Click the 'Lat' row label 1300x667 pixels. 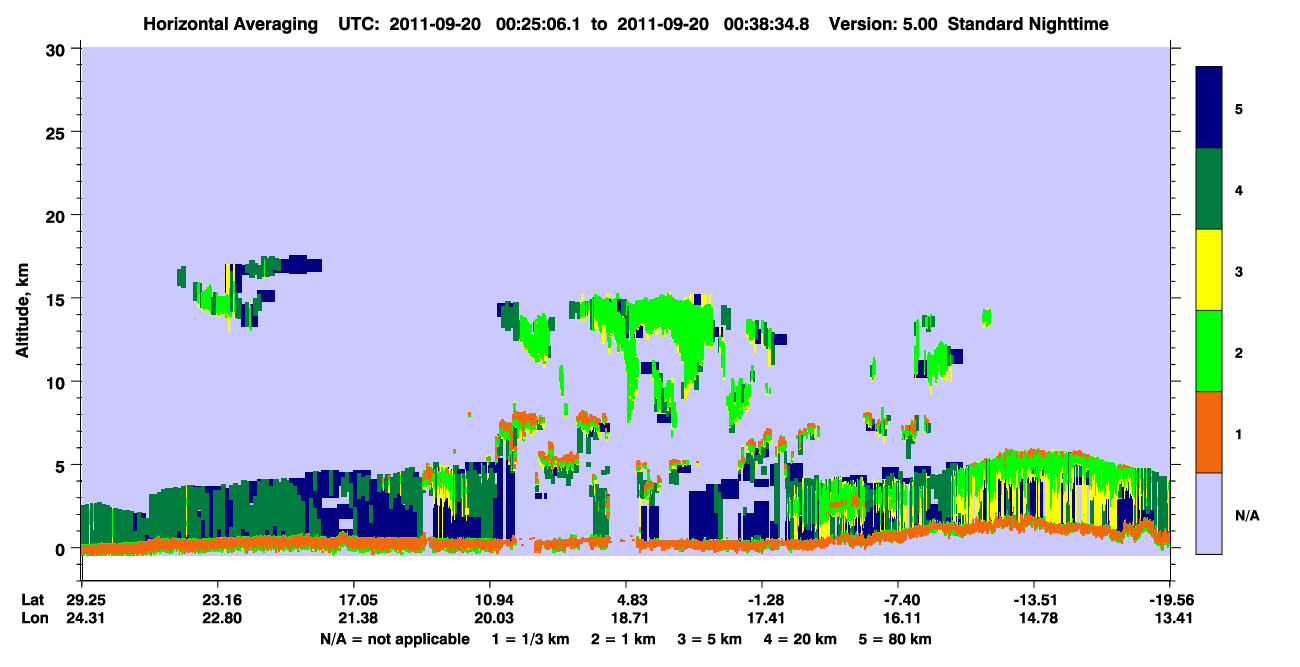(x=32, y=600)
